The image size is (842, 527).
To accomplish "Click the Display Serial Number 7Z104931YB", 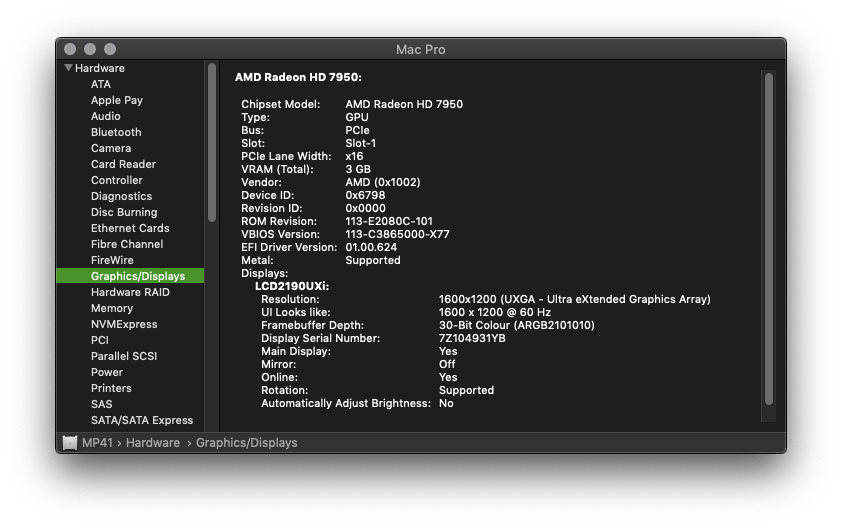I will pos(472,338).
